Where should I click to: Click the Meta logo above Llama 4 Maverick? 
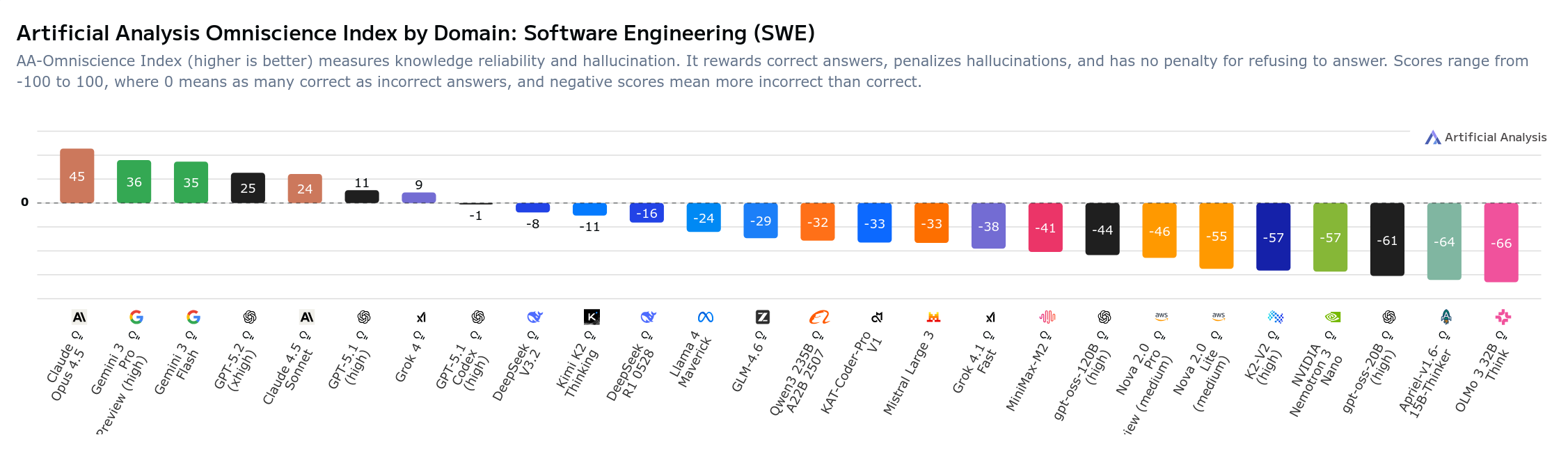(706, 317)
